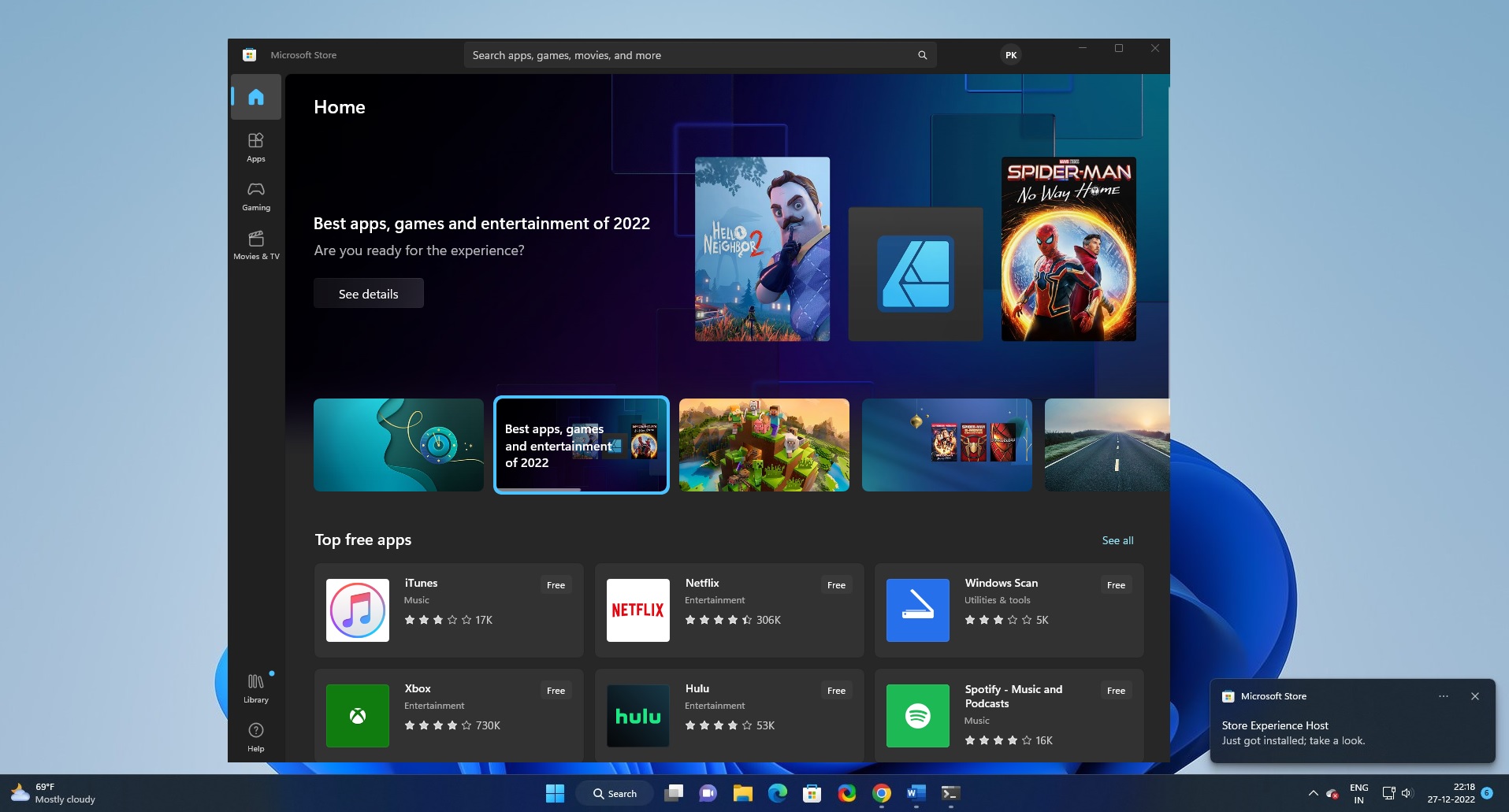This screenshot has width=1509, height=812.
Task: Open the Xbox app icon
Action: (358, 716)
